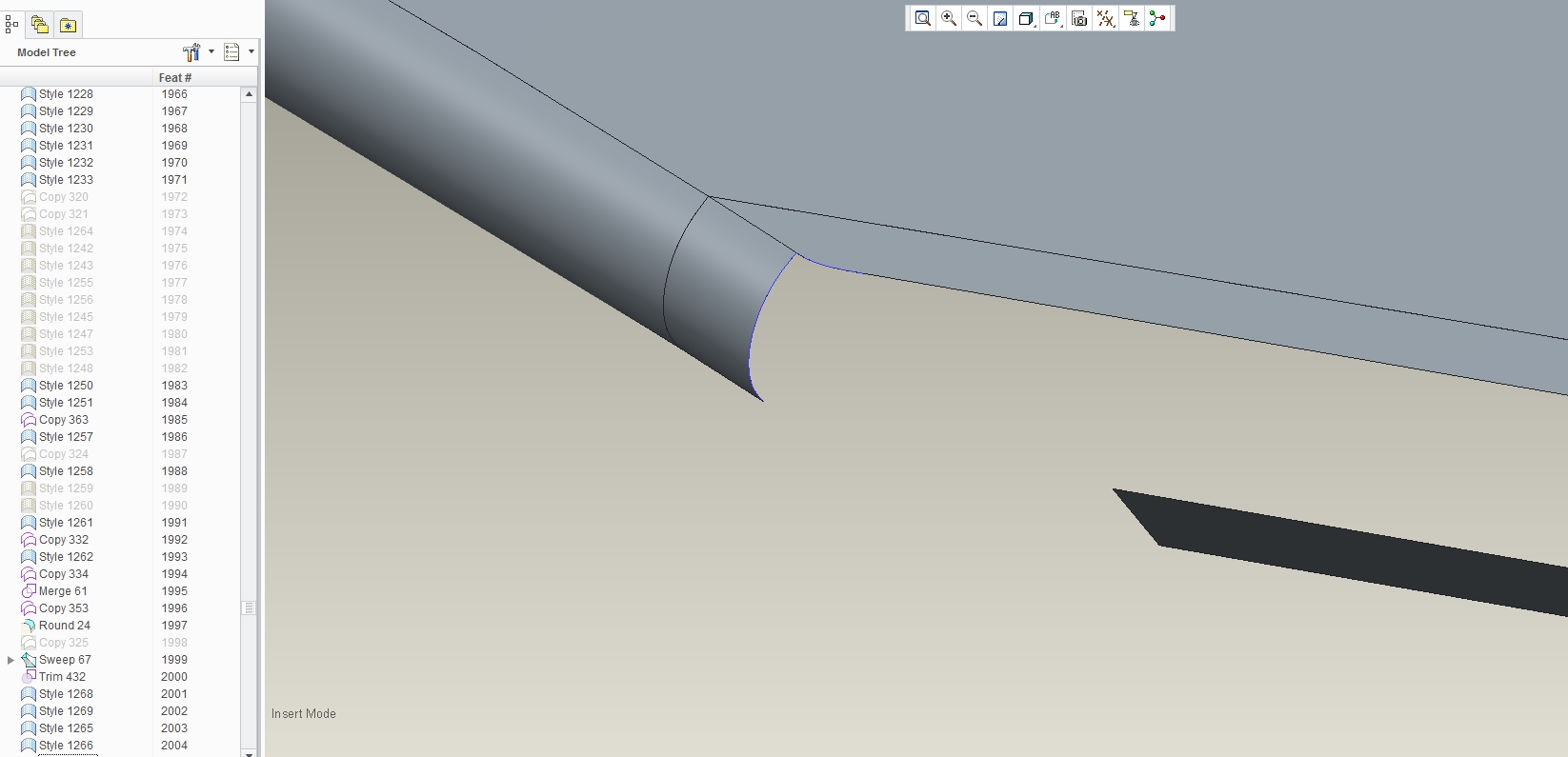Open the Saved Orientations icon
Viewport: 1568px width, 757px height.
1053,18
